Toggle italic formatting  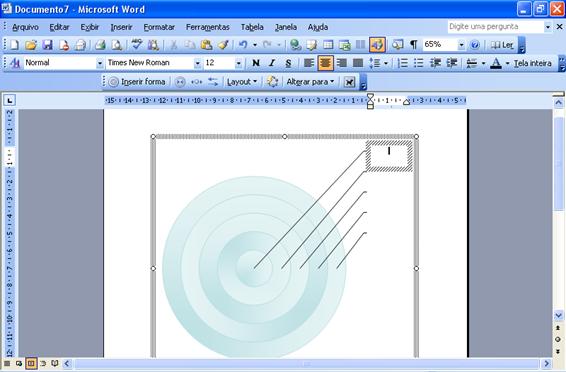272,64
